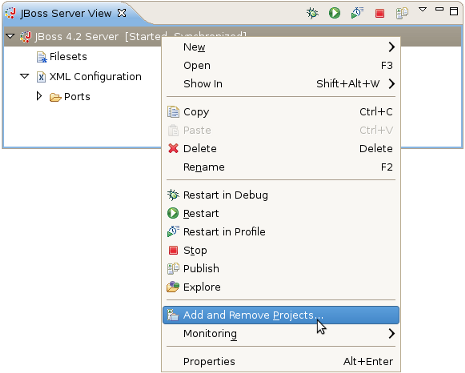465x373 pixels.
Task: Close the JBoss Server View tab
Action: click(x=122, y=13)
